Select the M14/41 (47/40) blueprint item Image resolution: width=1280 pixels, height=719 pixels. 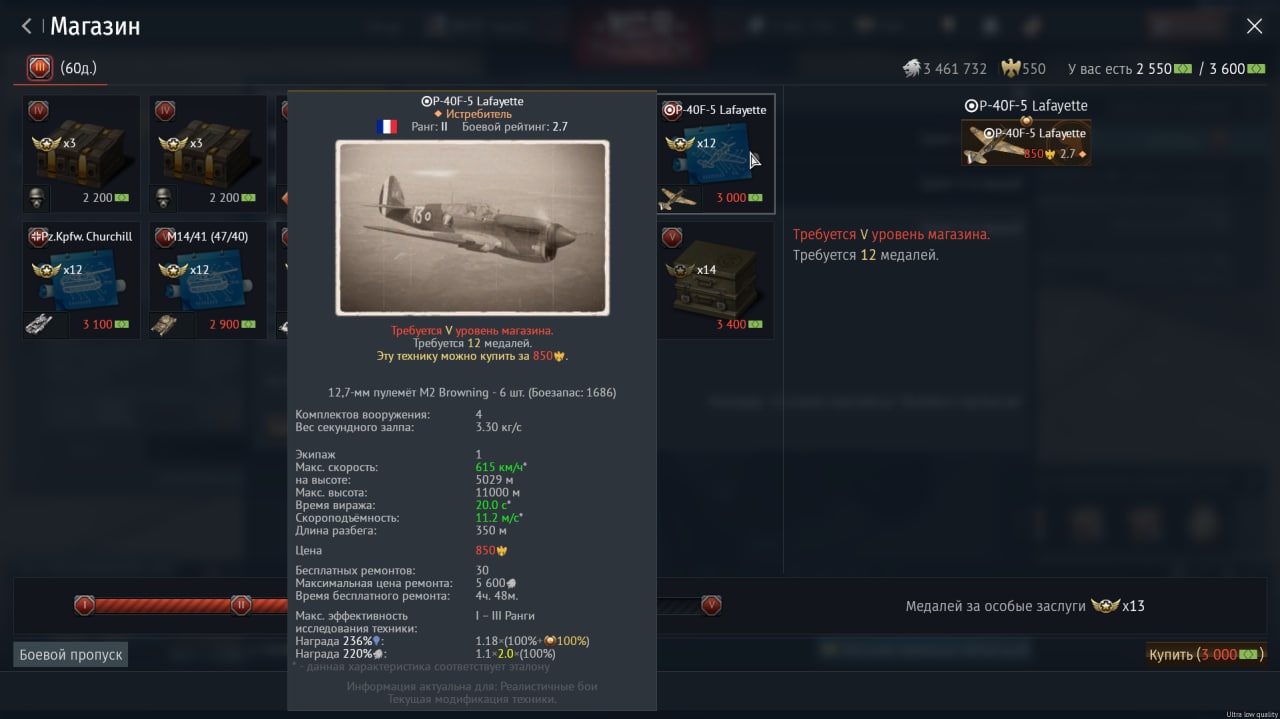click(208, 280)
